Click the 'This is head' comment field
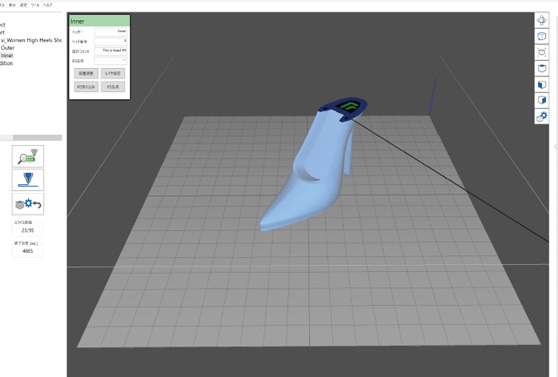This screenshot has height=377, width=558. [111, 51]
